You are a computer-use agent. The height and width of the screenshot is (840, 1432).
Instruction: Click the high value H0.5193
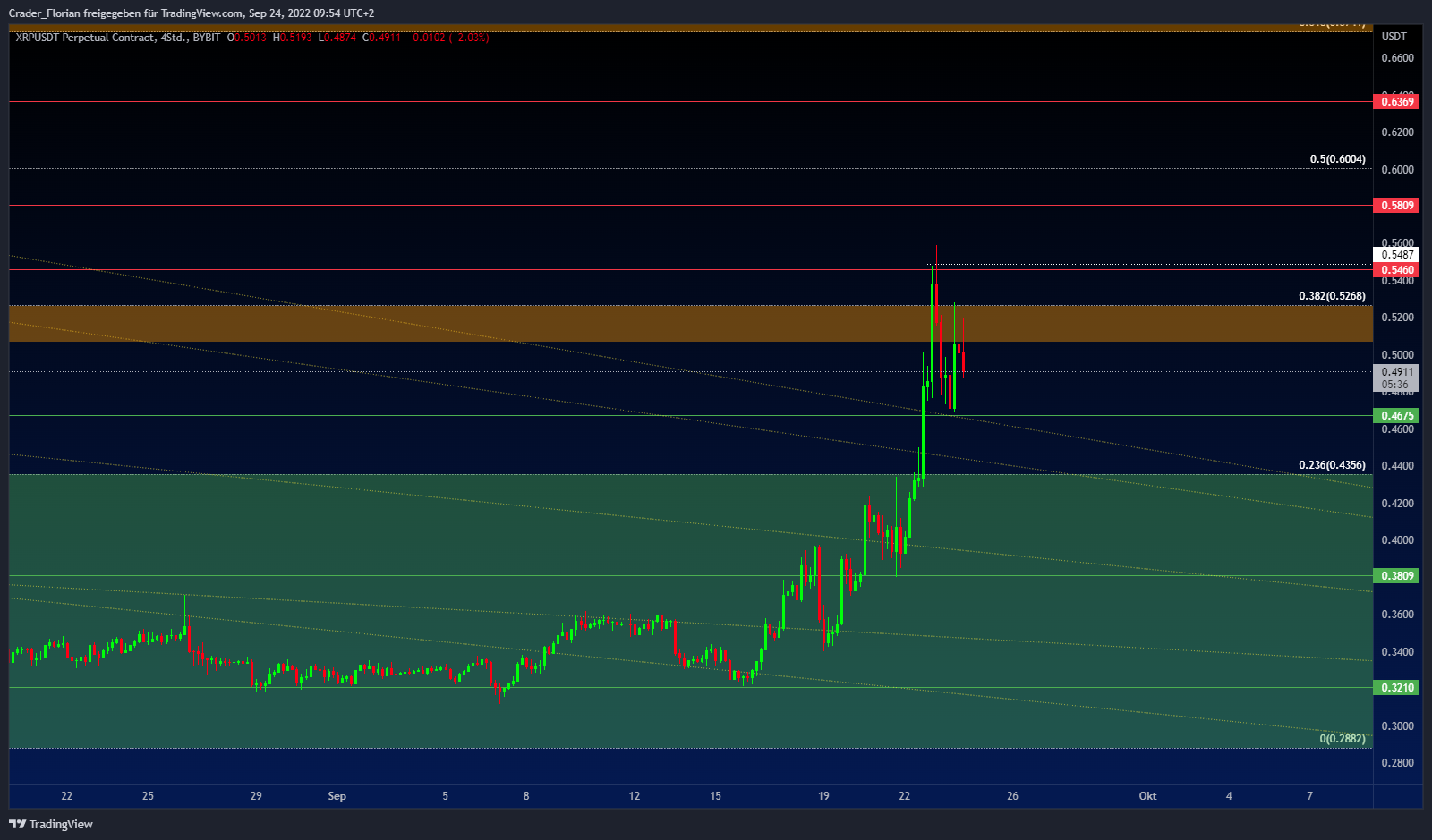point(293,38)
